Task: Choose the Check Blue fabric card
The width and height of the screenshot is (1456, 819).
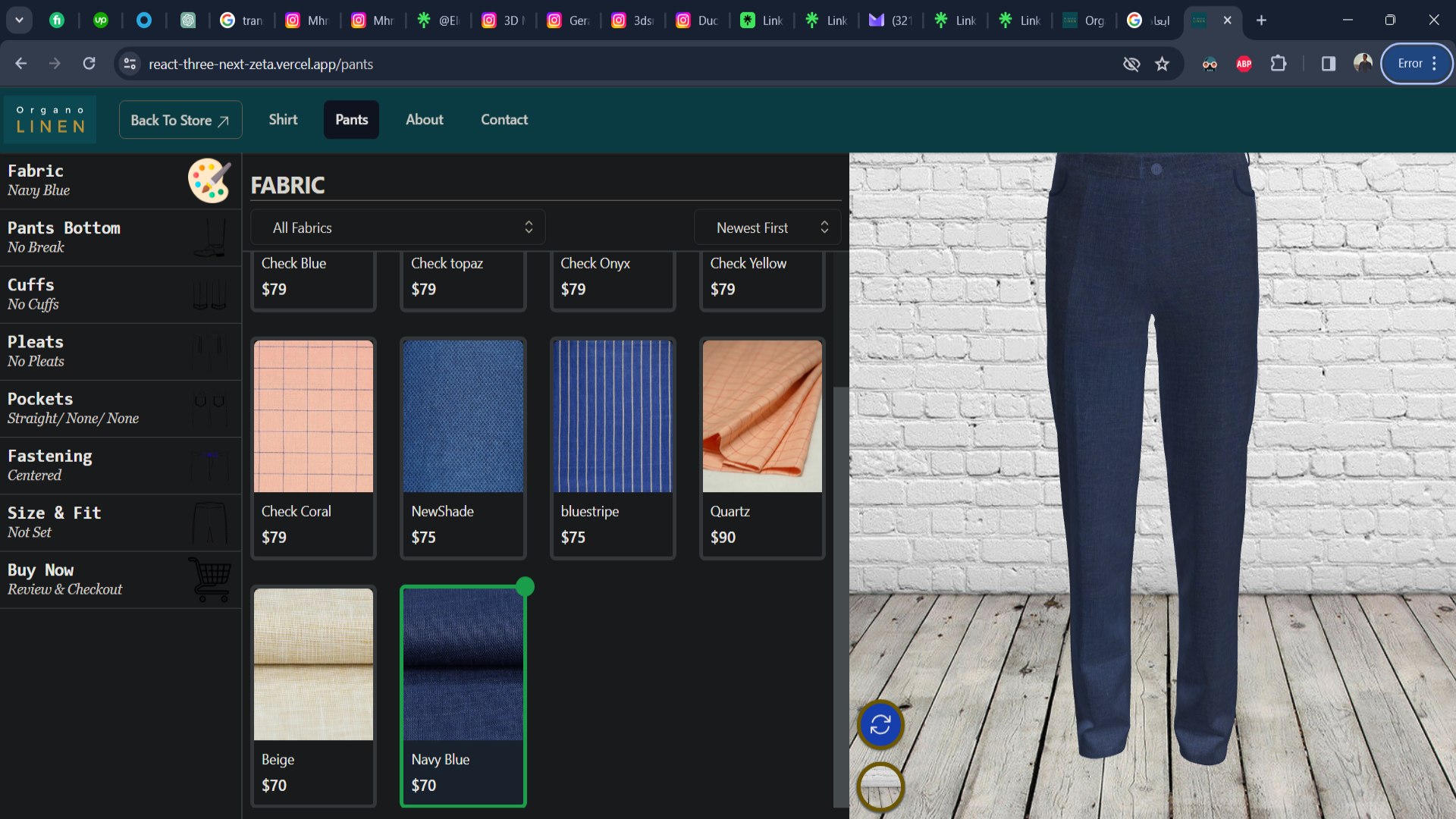Action: point(313,281)
